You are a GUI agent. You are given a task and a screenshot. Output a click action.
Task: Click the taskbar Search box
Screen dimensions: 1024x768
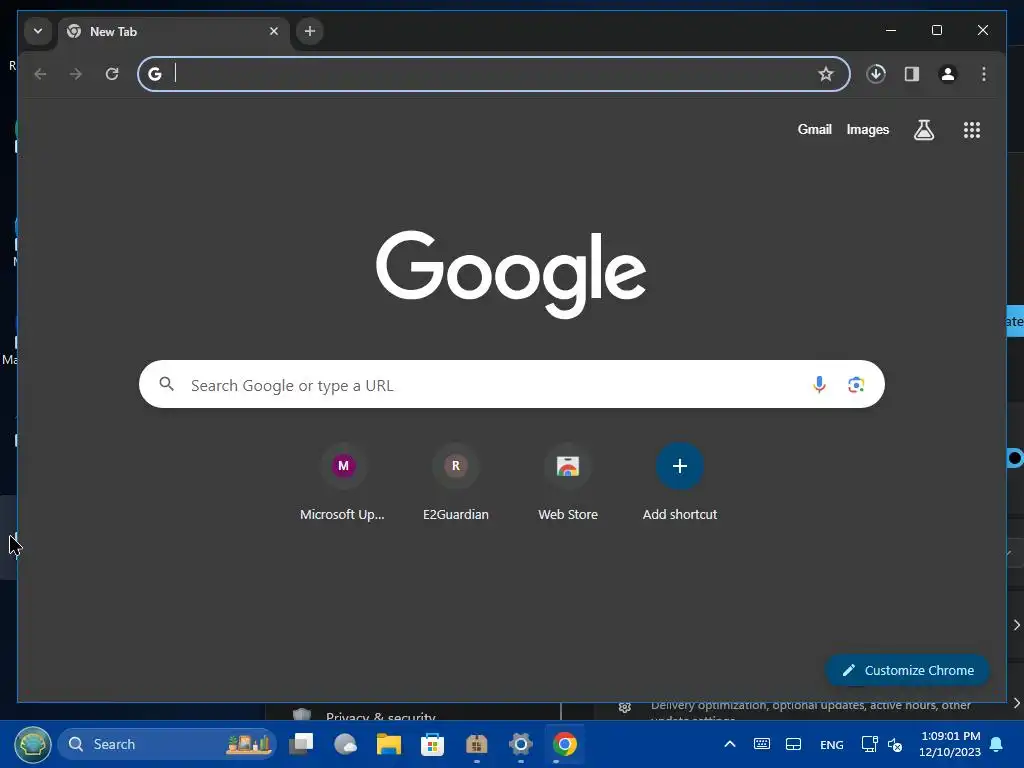click(x=167, y=744)
